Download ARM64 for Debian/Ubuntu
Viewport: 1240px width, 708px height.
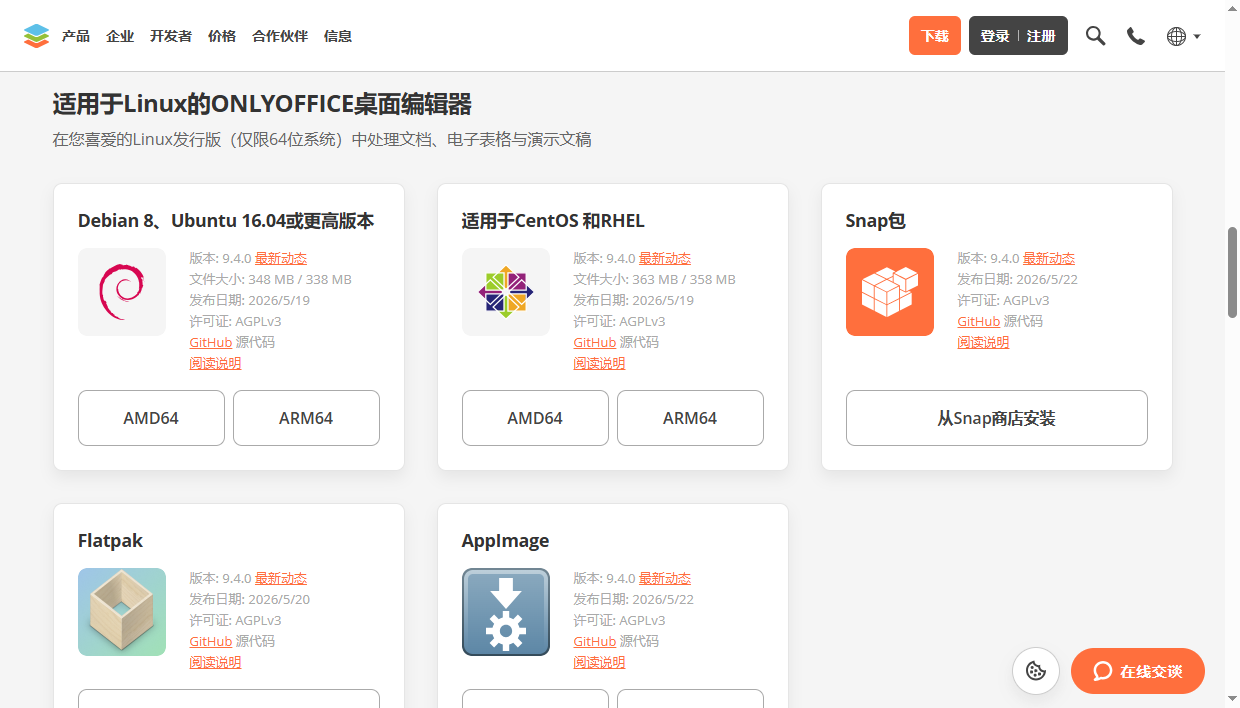click(x=306, y=418)
